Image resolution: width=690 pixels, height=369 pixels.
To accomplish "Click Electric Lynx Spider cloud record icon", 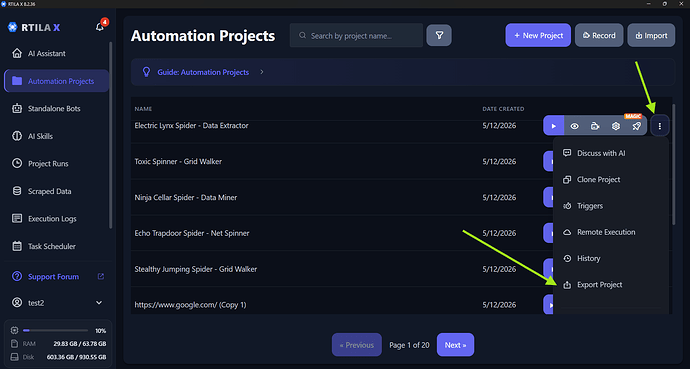I will [595, 126].
